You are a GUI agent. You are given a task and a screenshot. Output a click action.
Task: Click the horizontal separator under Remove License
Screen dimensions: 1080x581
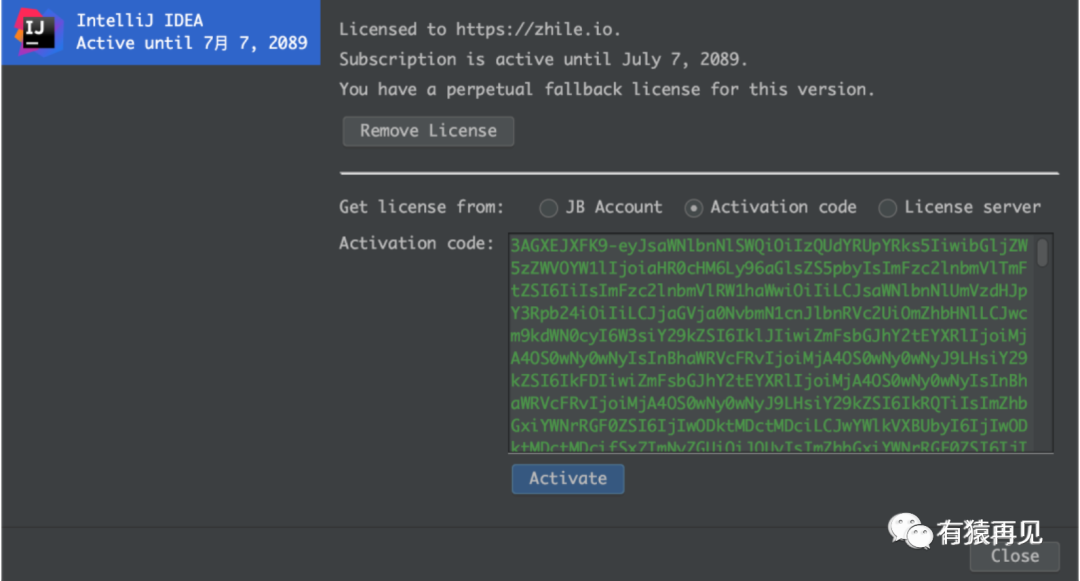(x=698, y=174)
